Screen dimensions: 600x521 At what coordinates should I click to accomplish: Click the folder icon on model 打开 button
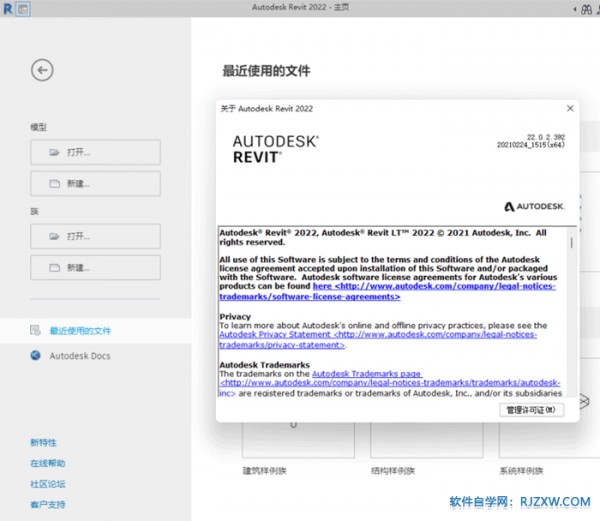click(x=54, y=152)
